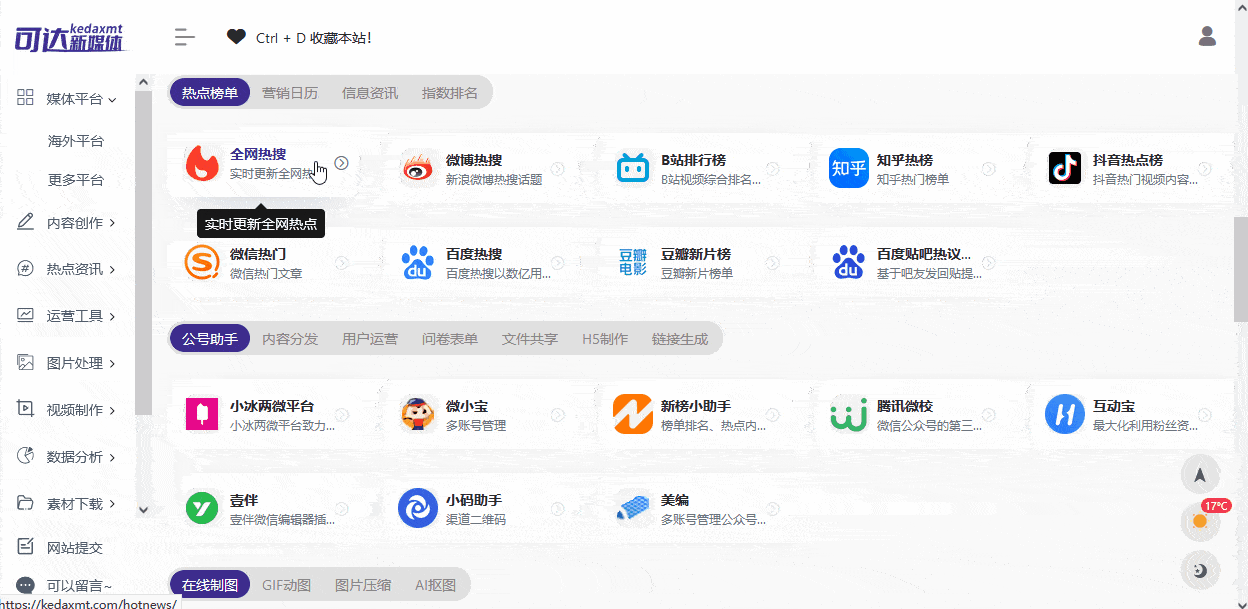This screenshot has height=609, width=1248.
Task: Open the user account avatar icon
Action: tap(1207, 37)
